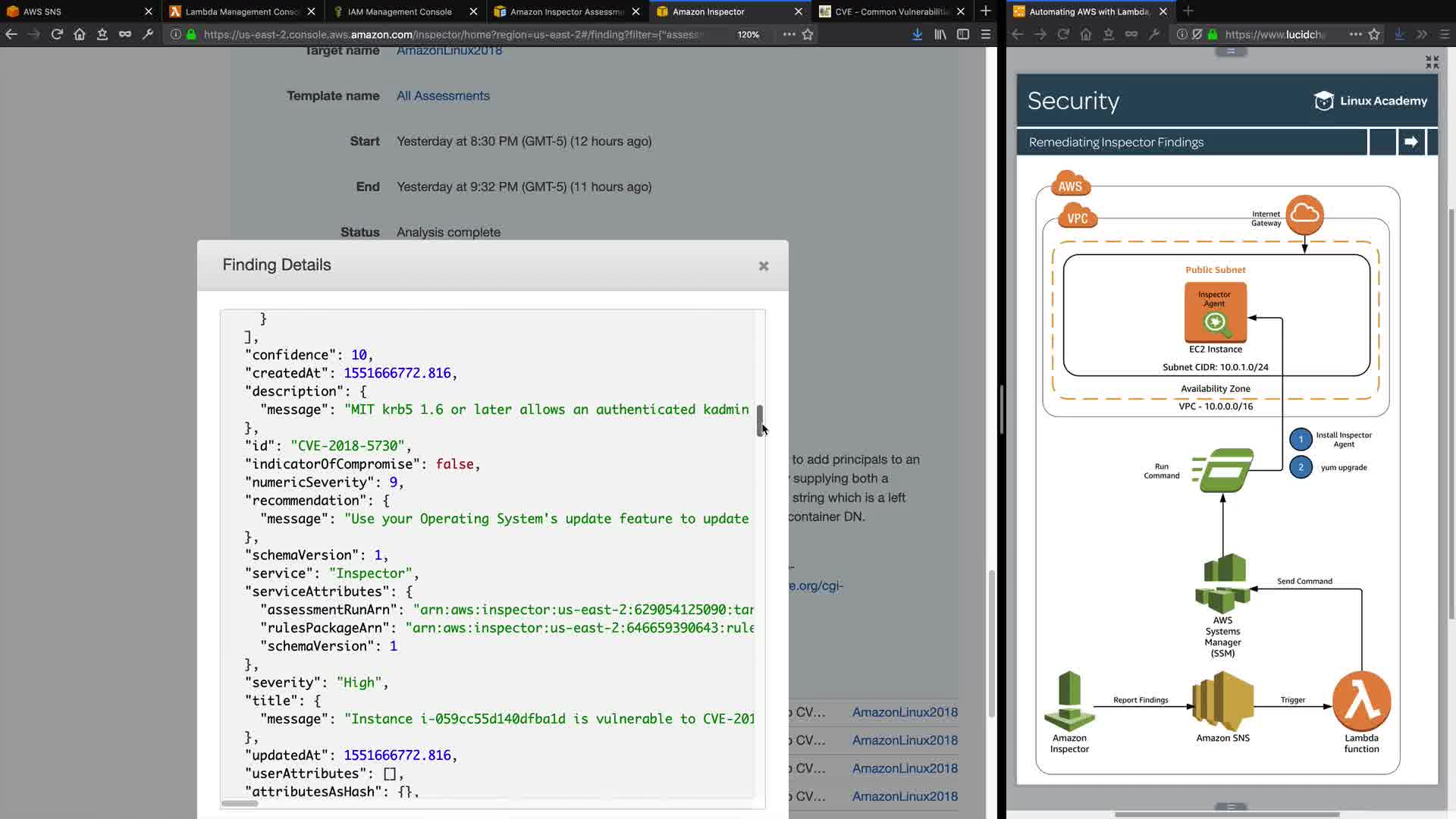Open page actions three-dot menu in URL bar
The width and height of the screenshot is (1456, 819).
pos(789,34)
